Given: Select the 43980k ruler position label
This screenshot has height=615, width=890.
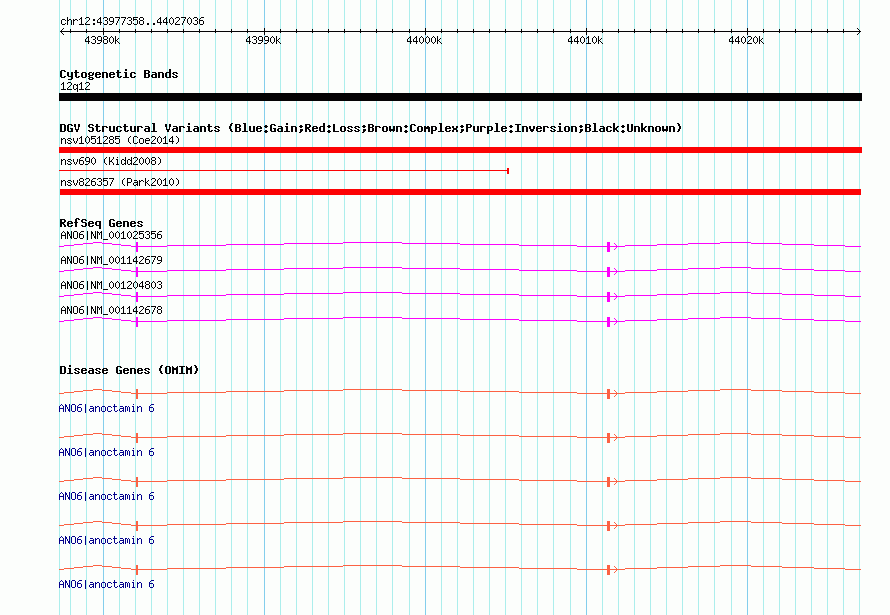Looking at the screenshot, I should pyautogui.click(x=102, y=40).
